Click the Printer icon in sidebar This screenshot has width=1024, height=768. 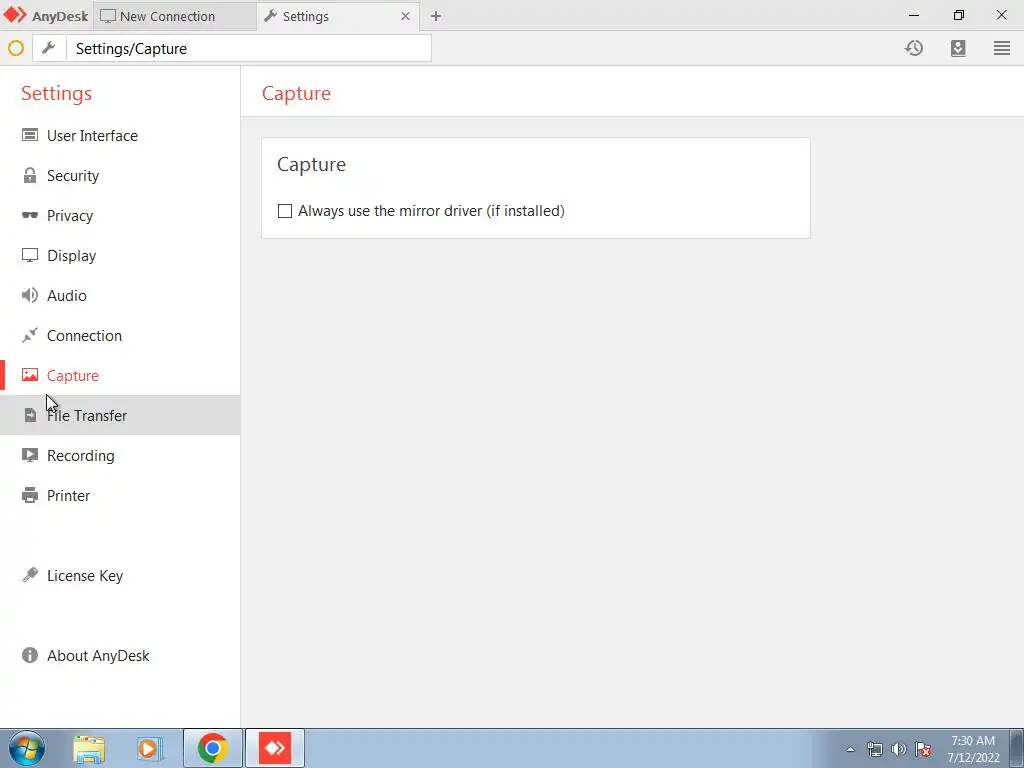click(29, 495)
